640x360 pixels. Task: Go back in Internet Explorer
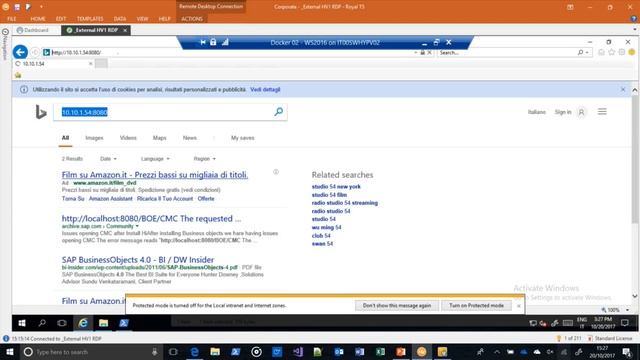click(20, 52)
